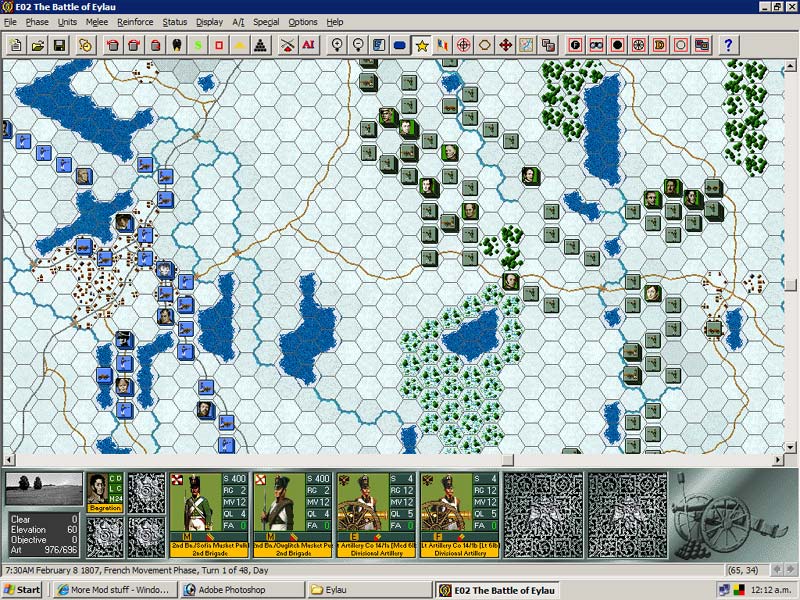Click the New scenario file icon
The width and height of the screenshot is (800, 600).
pyautogui.click(x=16, y=45)
